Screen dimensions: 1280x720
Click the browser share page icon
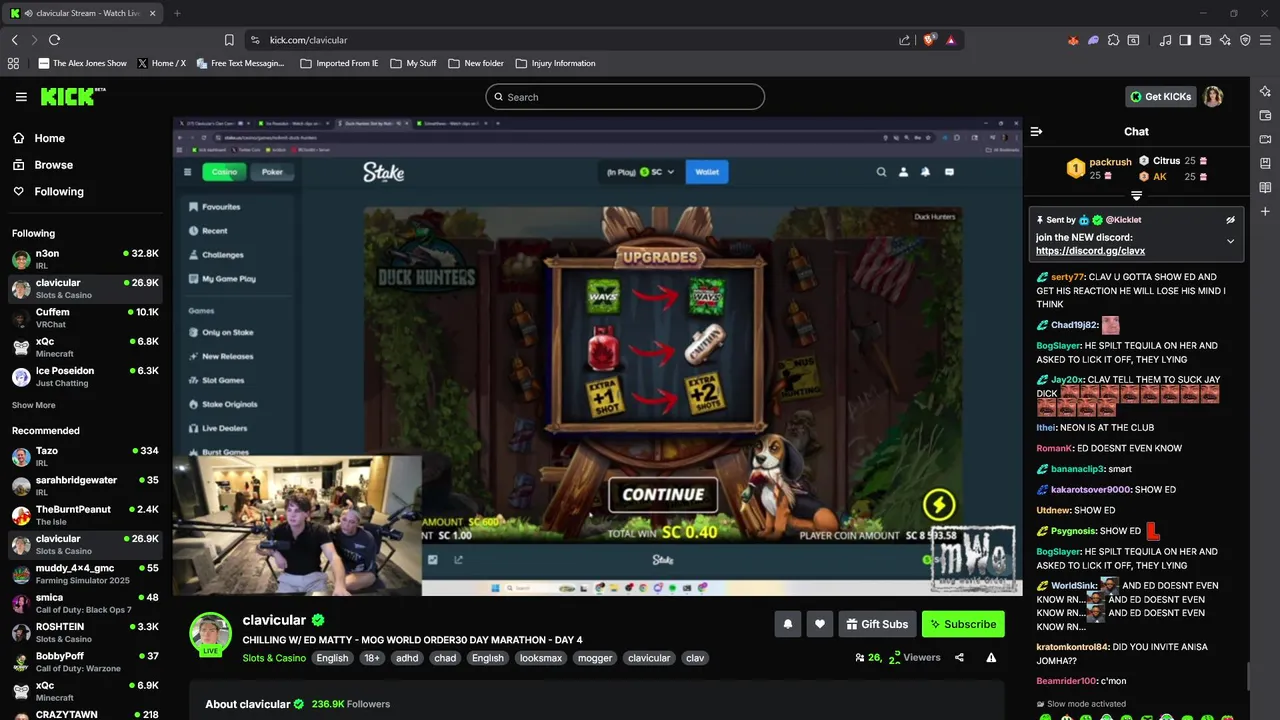point(905,40)
